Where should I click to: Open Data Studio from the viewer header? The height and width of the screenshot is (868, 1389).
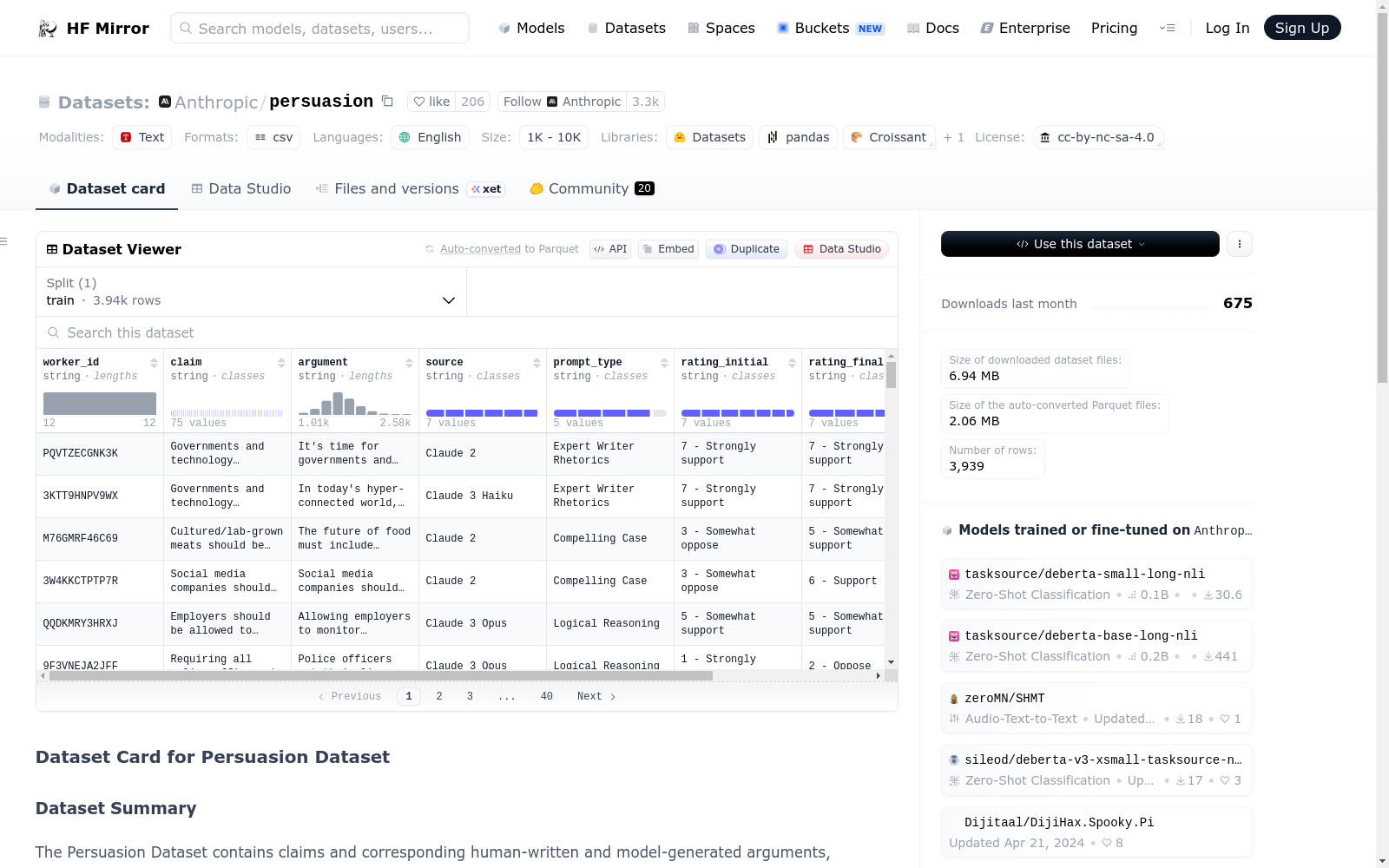[841, 249]
